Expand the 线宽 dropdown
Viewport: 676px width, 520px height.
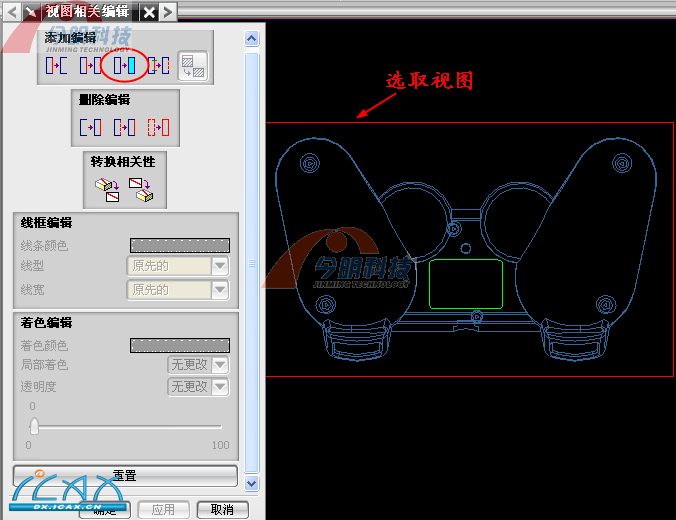click(220, 290)
